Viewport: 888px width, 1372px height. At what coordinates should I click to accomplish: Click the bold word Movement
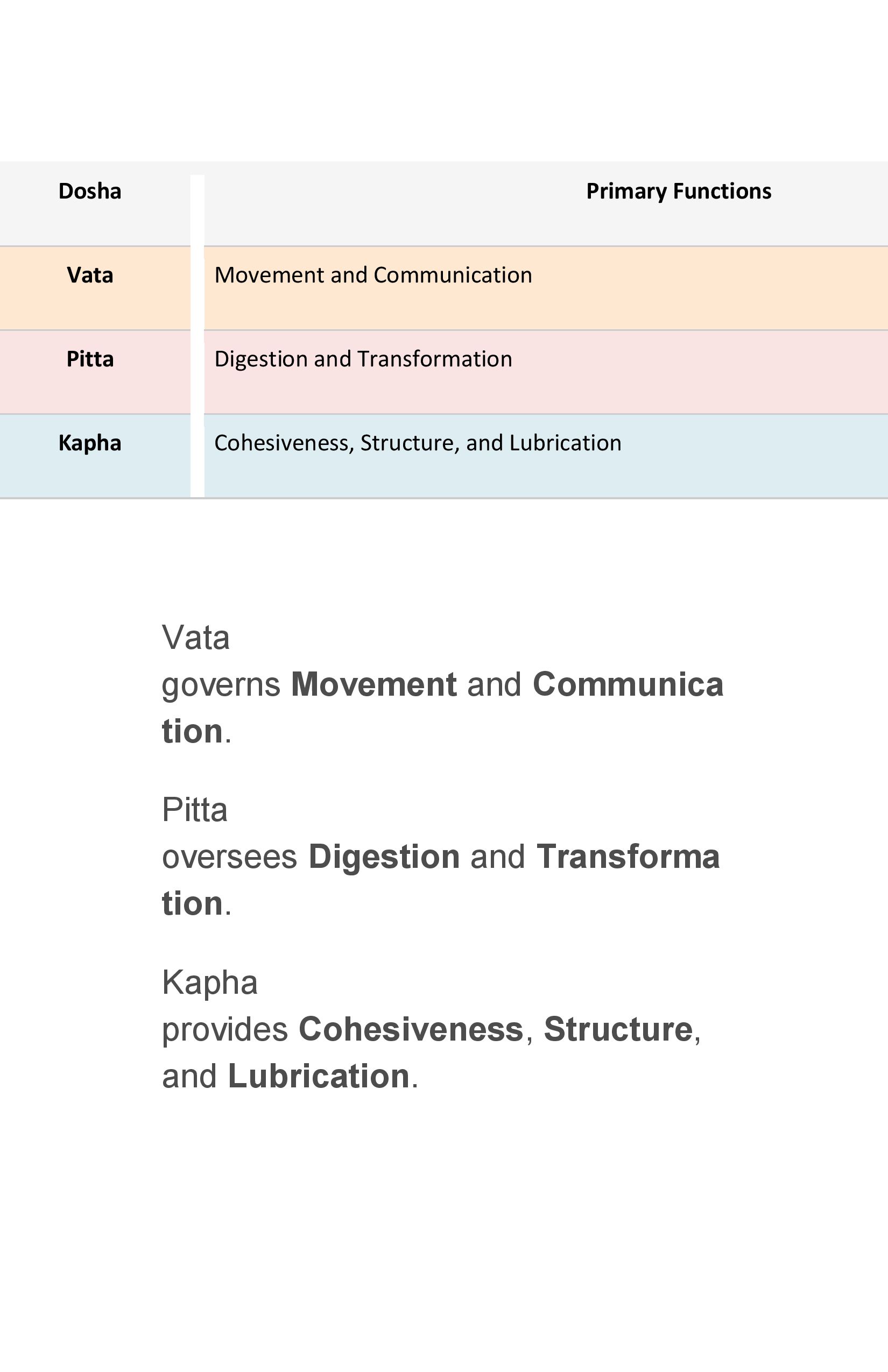[373, 684]
